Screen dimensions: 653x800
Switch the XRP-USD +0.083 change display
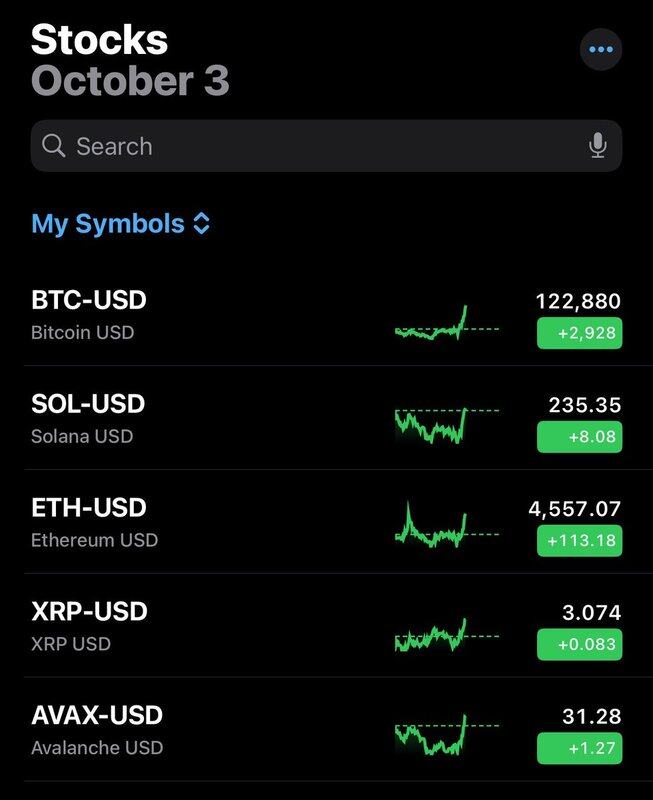click(x=579, y=645)
